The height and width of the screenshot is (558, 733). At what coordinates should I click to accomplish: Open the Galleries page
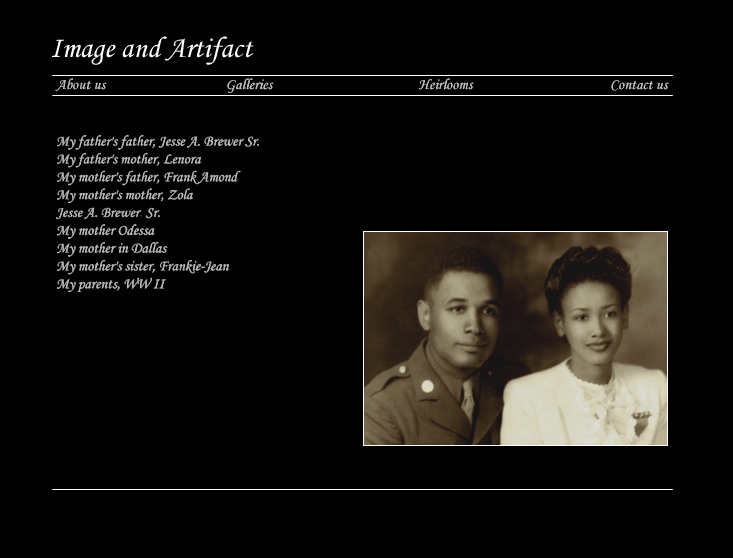pos(250,85)
